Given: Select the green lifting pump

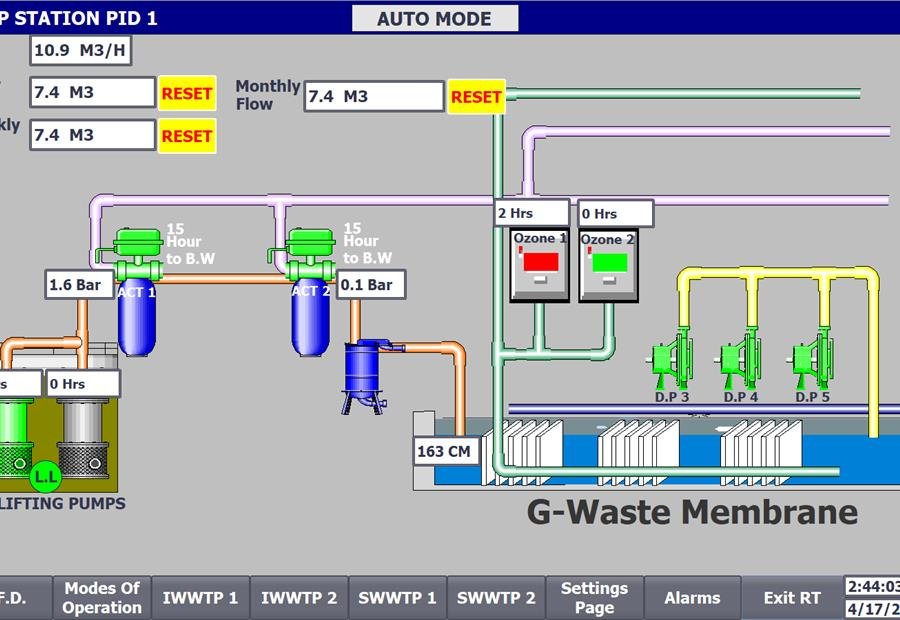Looking at the screenshot, I should (15, 438).
